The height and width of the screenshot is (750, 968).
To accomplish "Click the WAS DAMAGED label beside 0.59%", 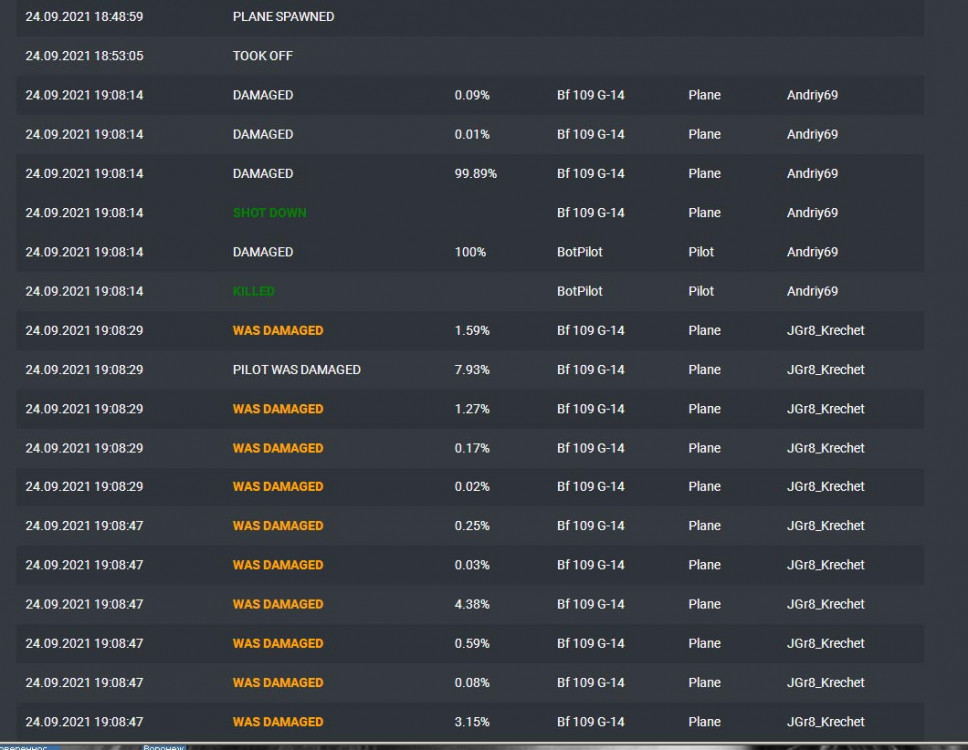I will point(278,643).
